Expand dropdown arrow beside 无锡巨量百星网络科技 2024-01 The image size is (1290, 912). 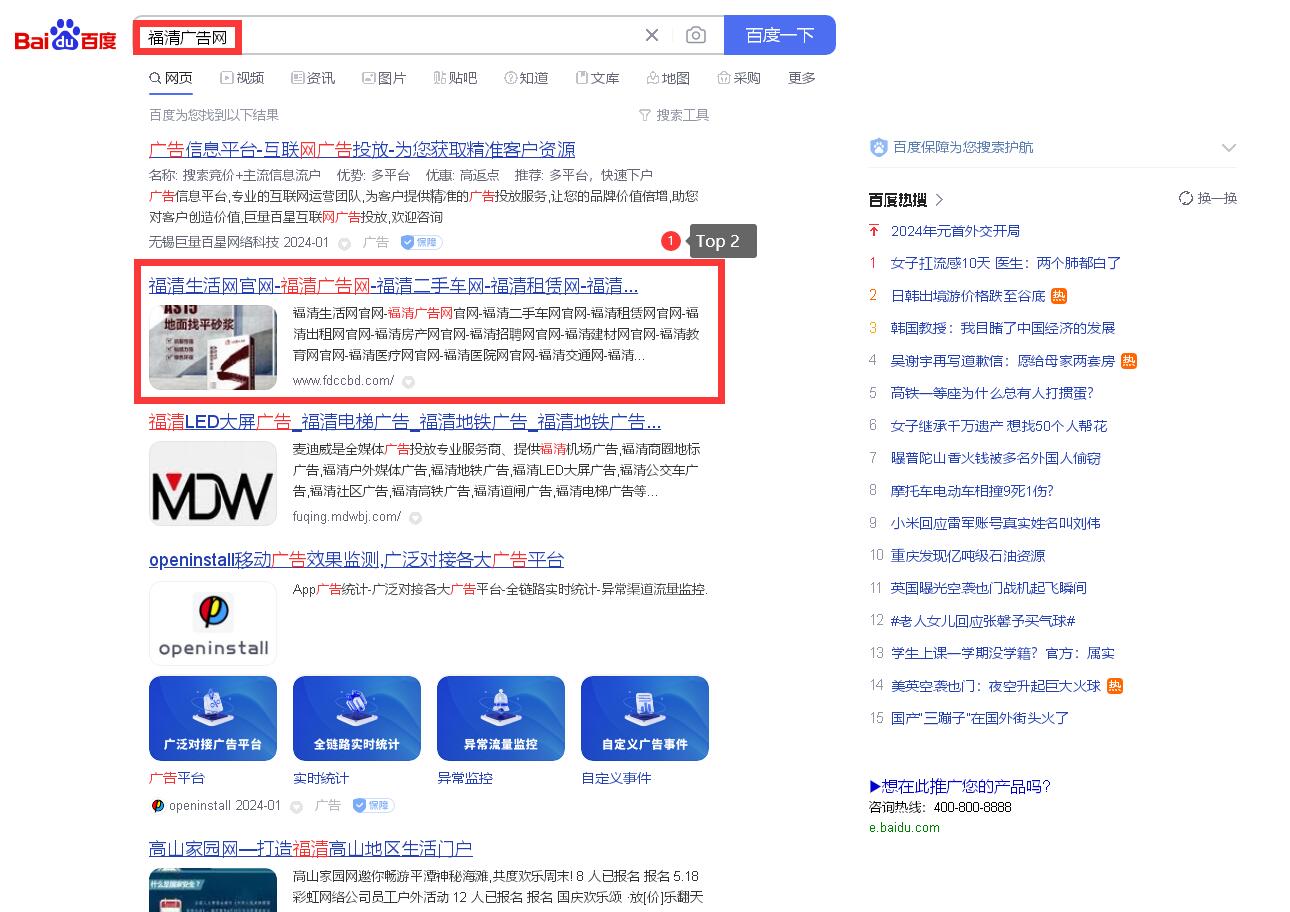tap(345, 243)
